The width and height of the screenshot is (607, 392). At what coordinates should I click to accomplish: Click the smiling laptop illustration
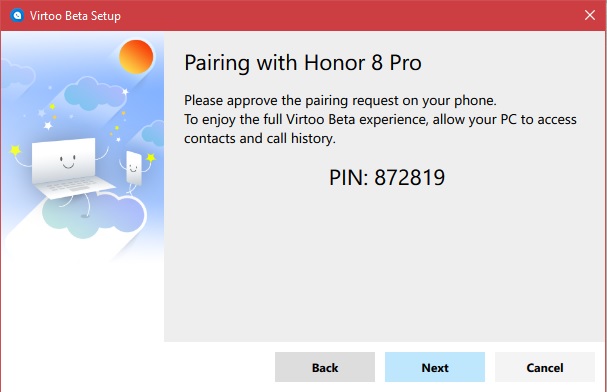point(69,168)
